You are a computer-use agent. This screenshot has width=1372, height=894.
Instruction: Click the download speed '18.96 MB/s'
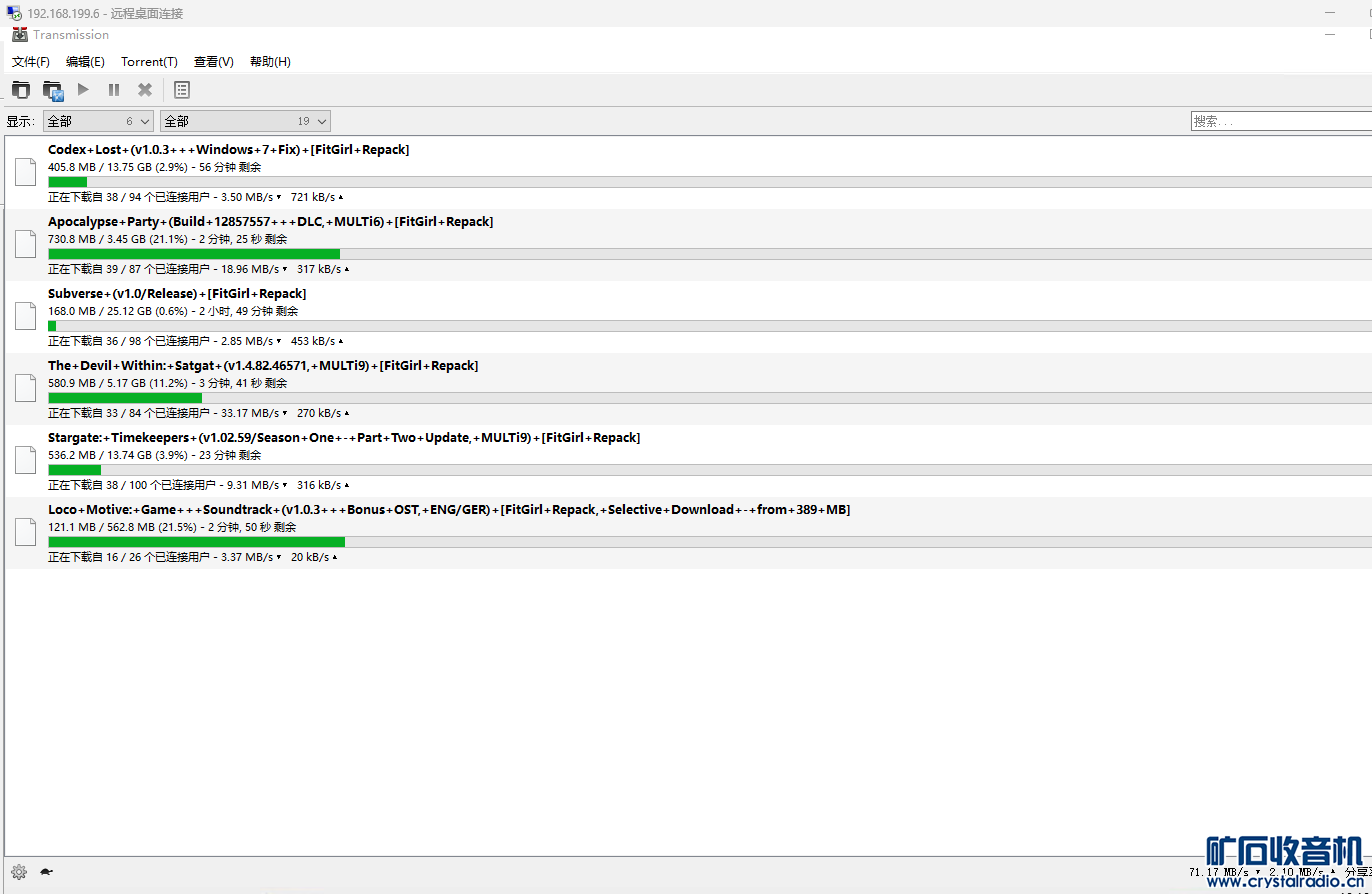250,270
